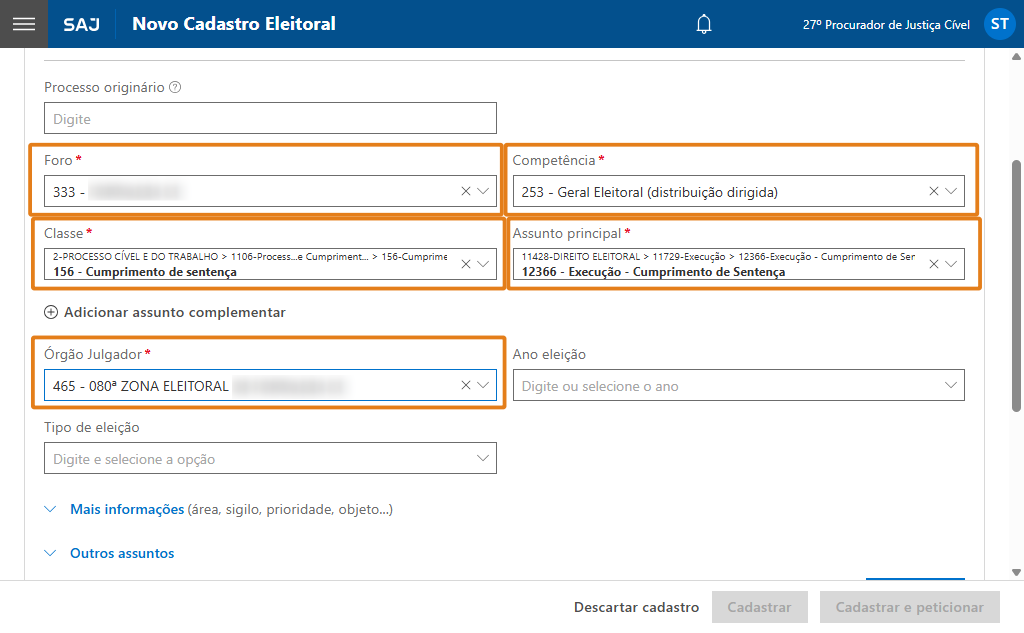Open notifications bell icon
The width and height of the screenshot is (1024, 633).
pos(704,24)
